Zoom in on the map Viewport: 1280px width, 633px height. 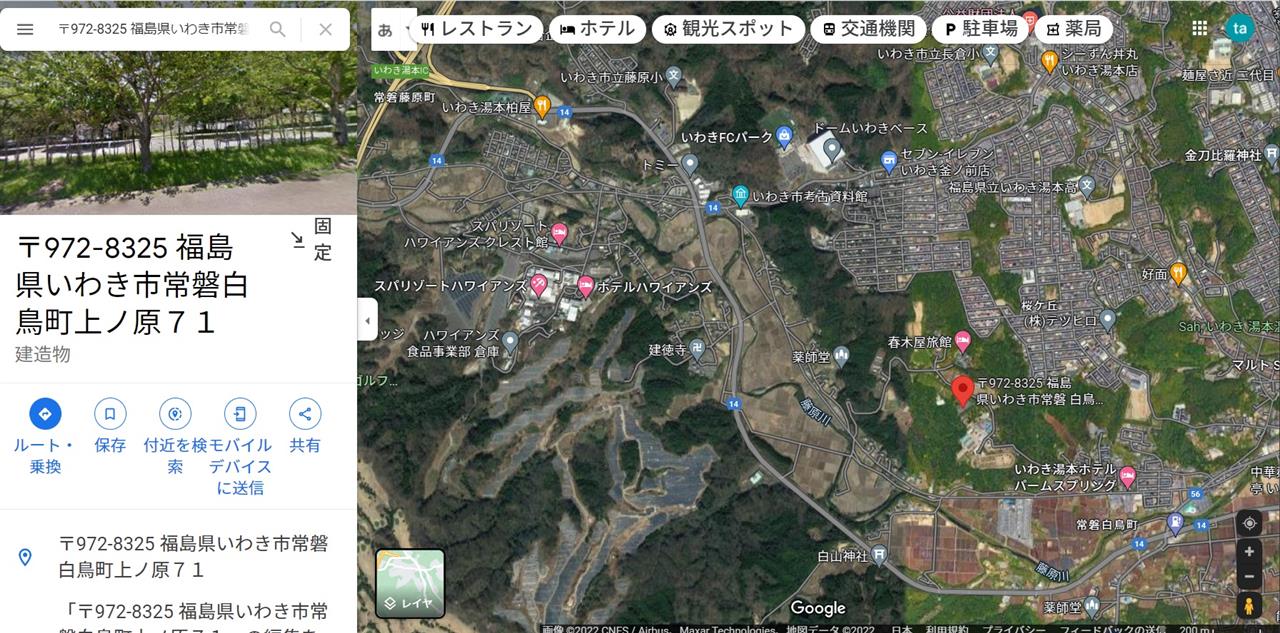(1249, 551)
